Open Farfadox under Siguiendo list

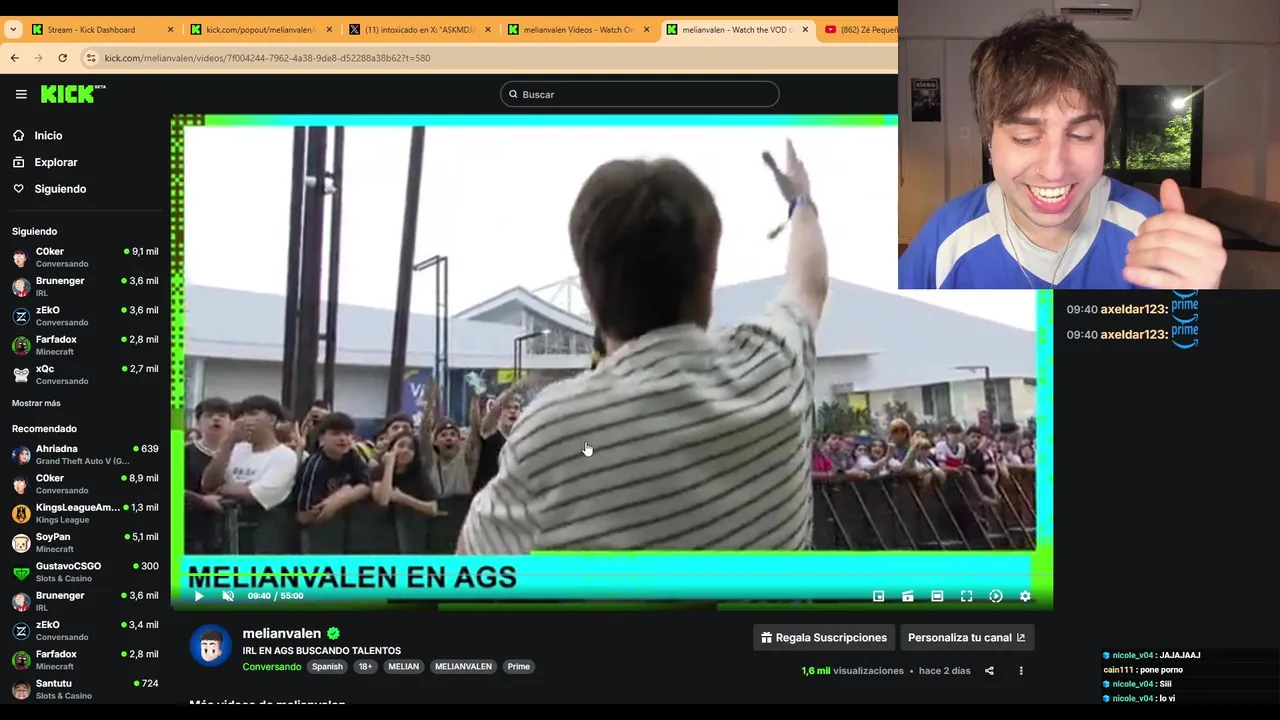point(85,345)
